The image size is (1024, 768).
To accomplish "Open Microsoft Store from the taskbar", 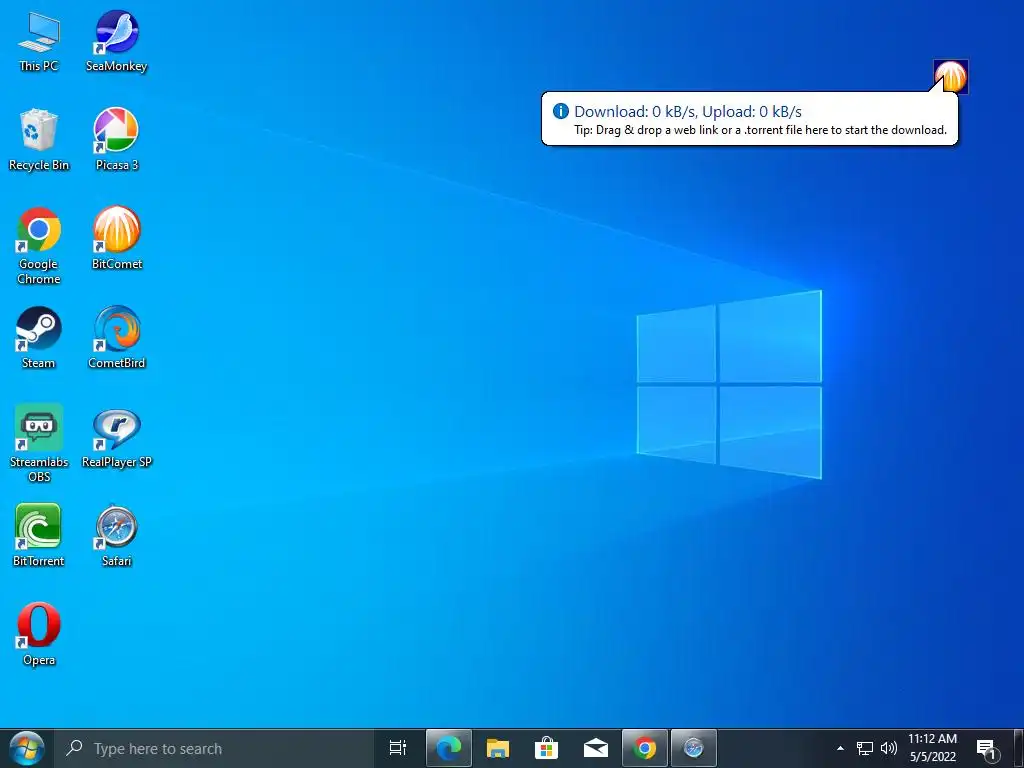I will point(547,748).
